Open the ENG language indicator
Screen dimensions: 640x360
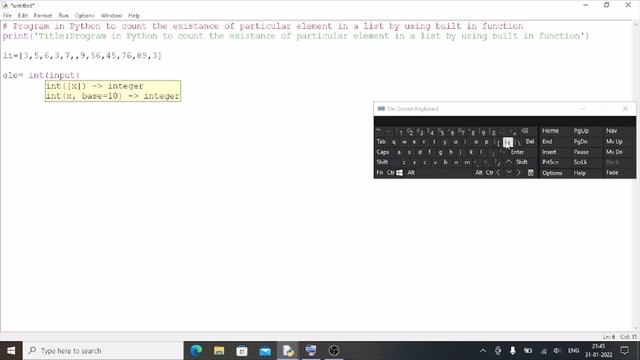pyautogui.click(x=573, y=351)
